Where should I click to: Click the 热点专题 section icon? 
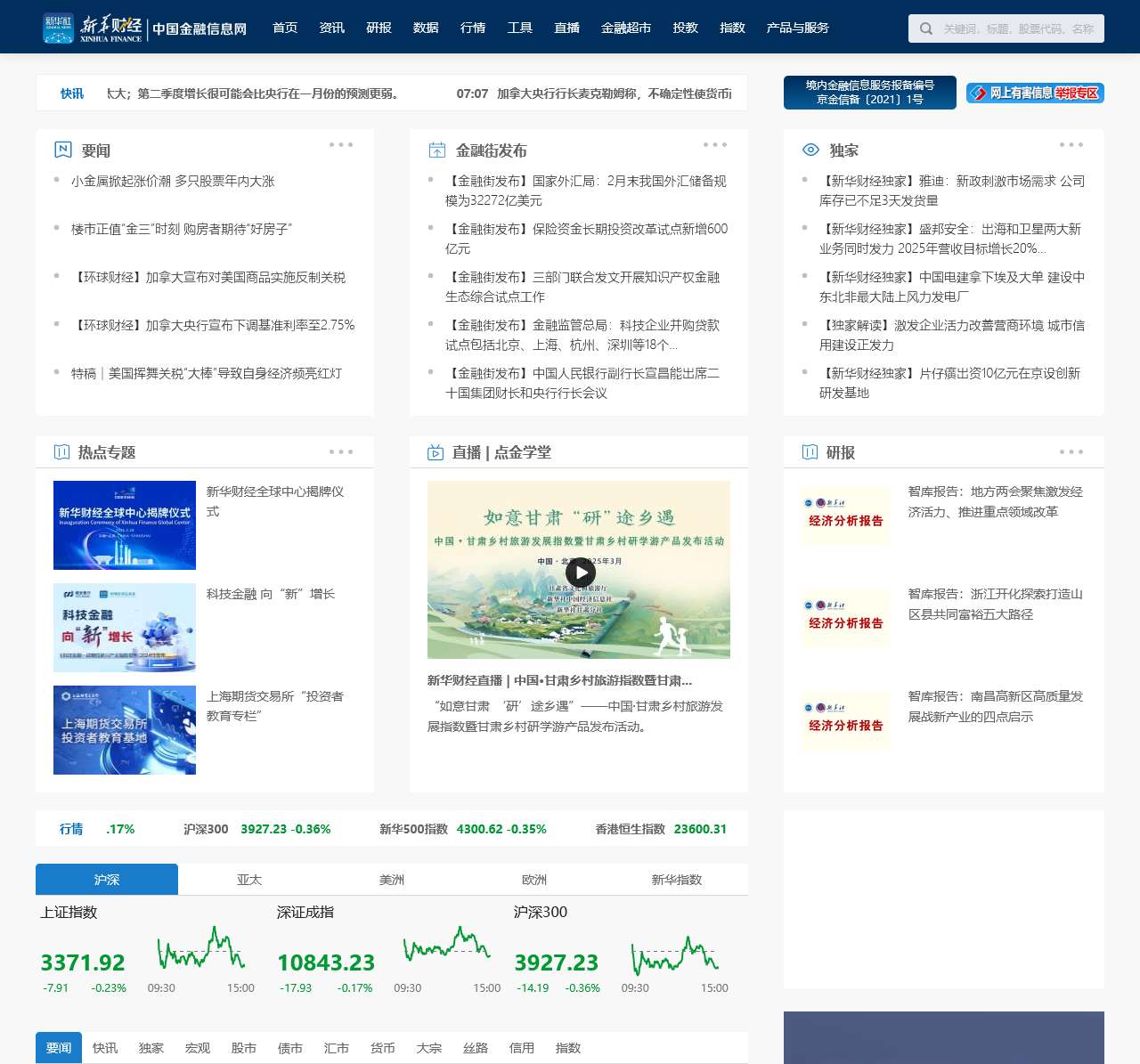click(x=61, y=451)
